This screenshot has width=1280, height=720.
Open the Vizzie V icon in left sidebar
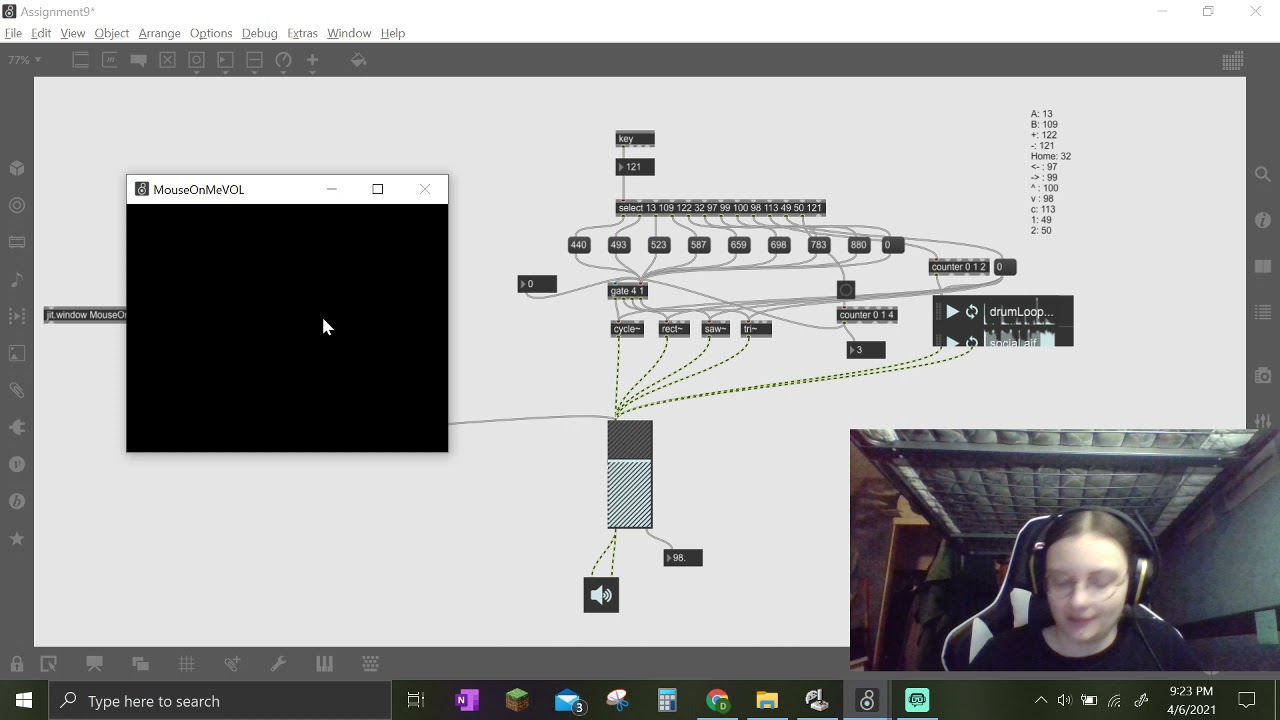tap(17, 464)
